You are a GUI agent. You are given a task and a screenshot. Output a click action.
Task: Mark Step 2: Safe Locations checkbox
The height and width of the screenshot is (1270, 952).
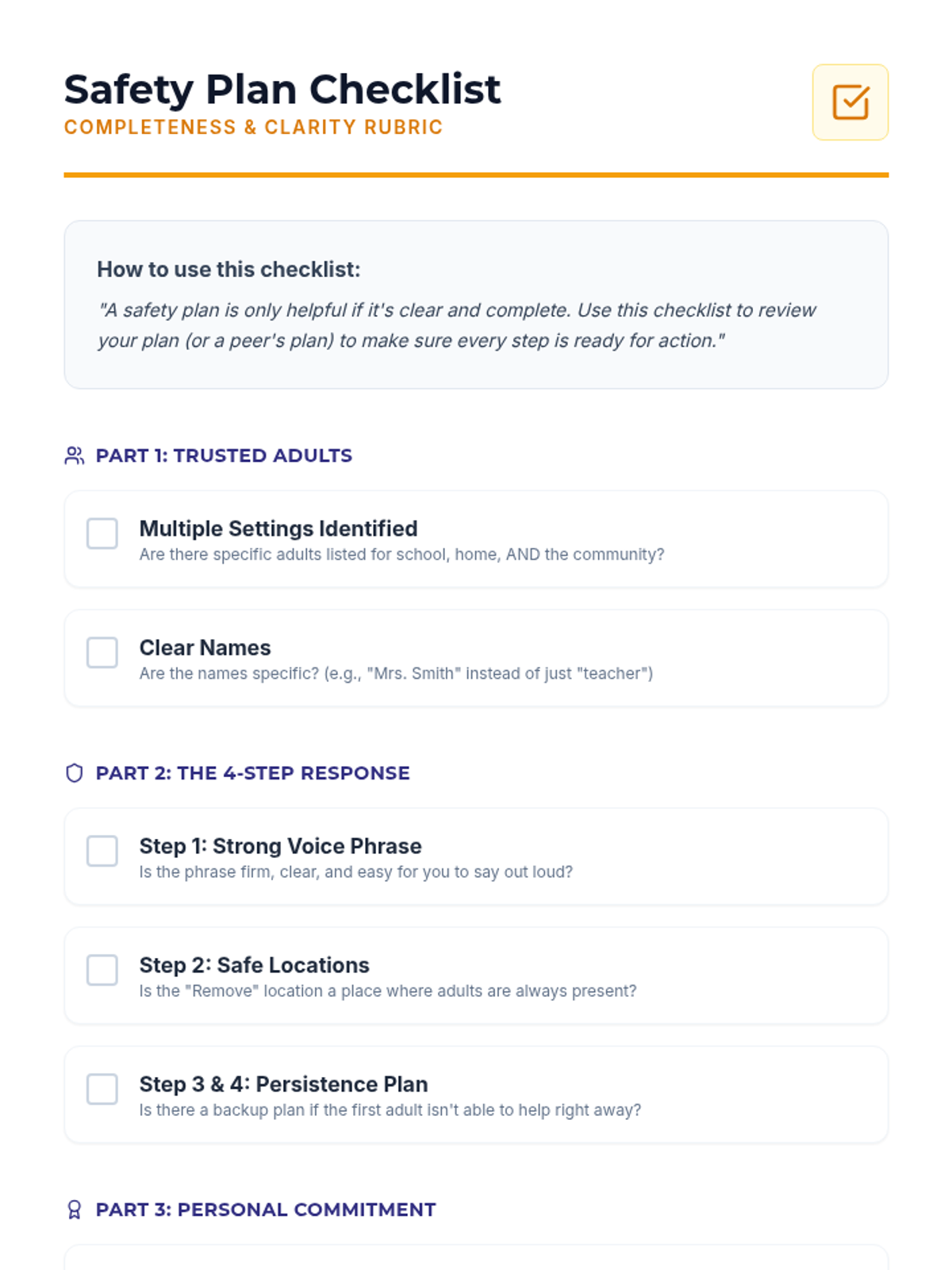click(x=102, y=970)
